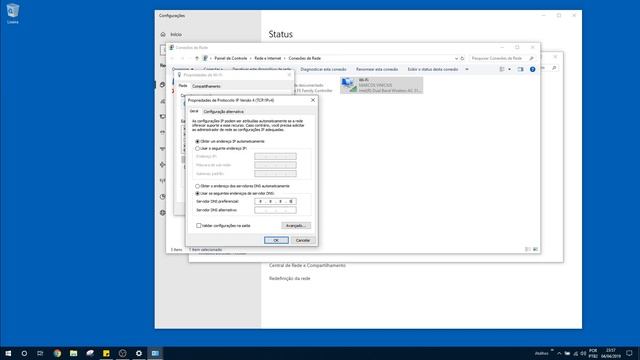Click 'Redefinição da rede' link in Settings
Viewport: 640px width, 360px height.
click(x=289, y=278)
